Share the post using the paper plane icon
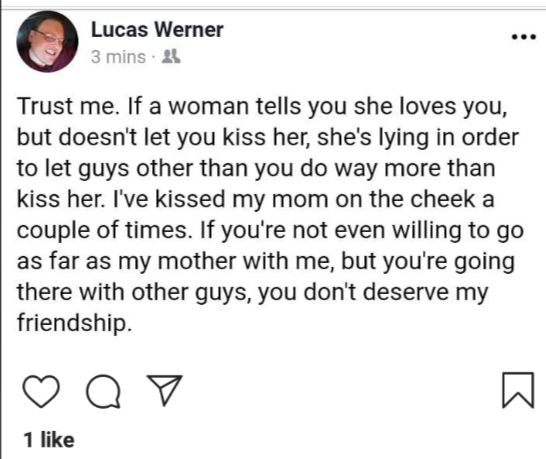Screen dimensions: 546x459 (x=165, y=390)
